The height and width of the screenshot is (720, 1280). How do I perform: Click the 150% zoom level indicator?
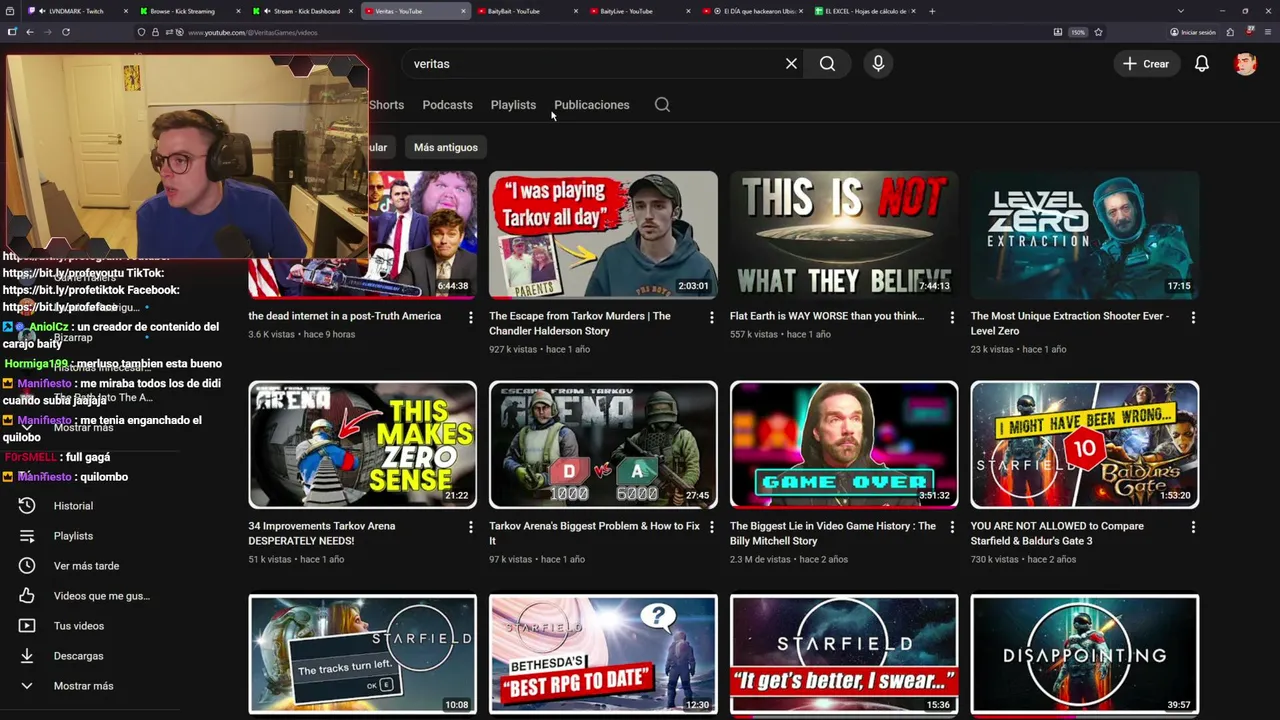(x=1078, y=32)
